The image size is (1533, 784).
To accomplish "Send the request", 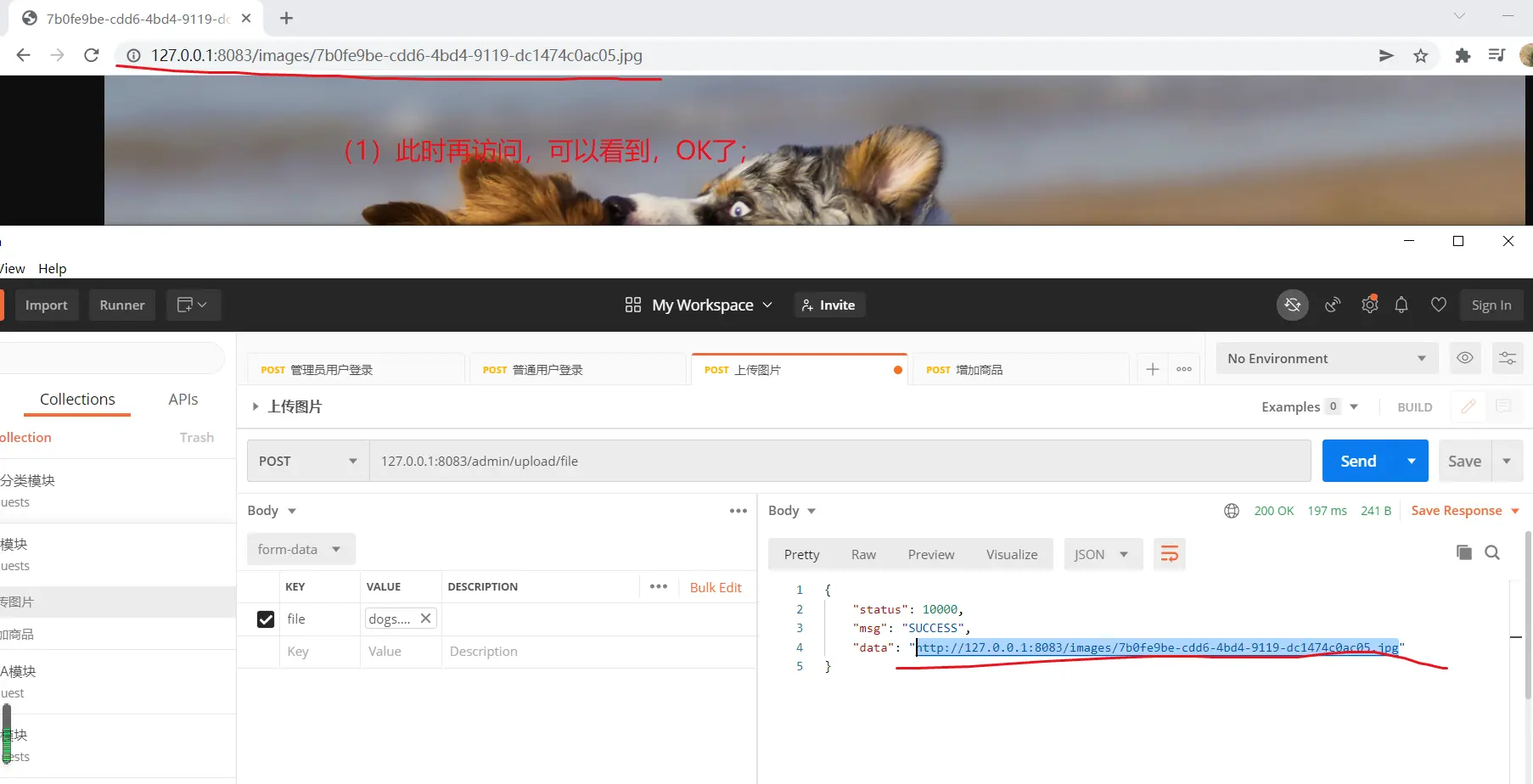I will coord(1358,461).
